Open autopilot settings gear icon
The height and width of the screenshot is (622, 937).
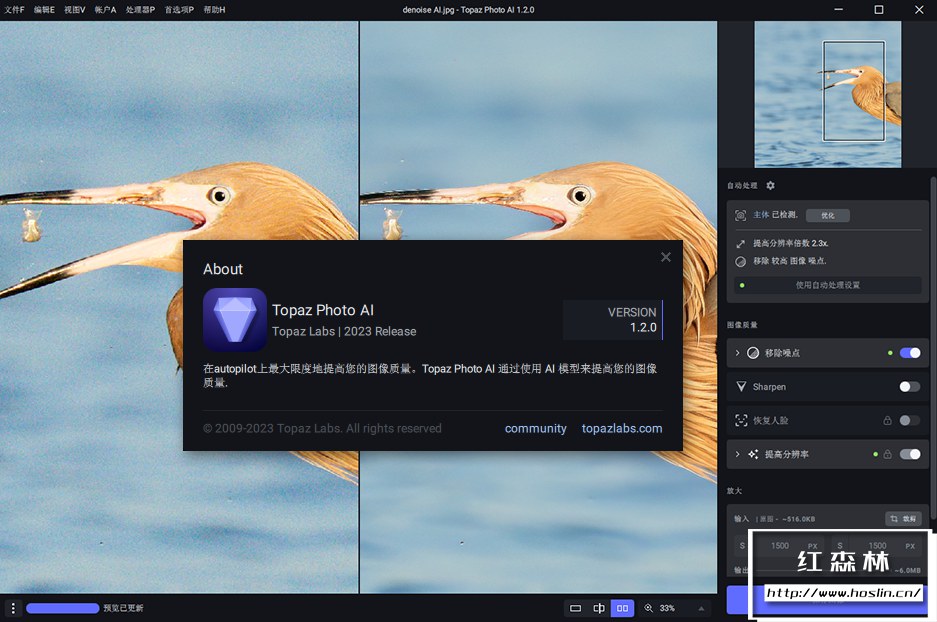click(x=770, y=185)
